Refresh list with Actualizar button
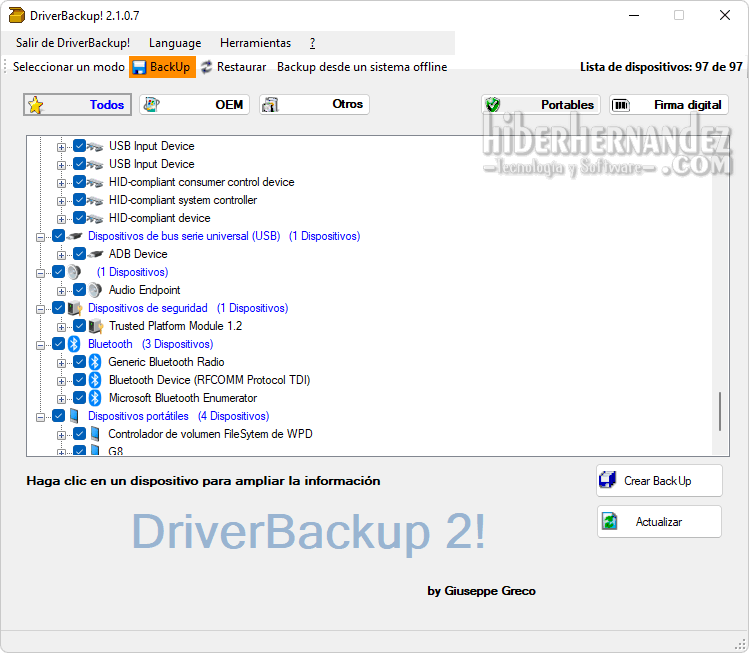The width and height of the screenshot is (749, 653). [x=659, y=522]
